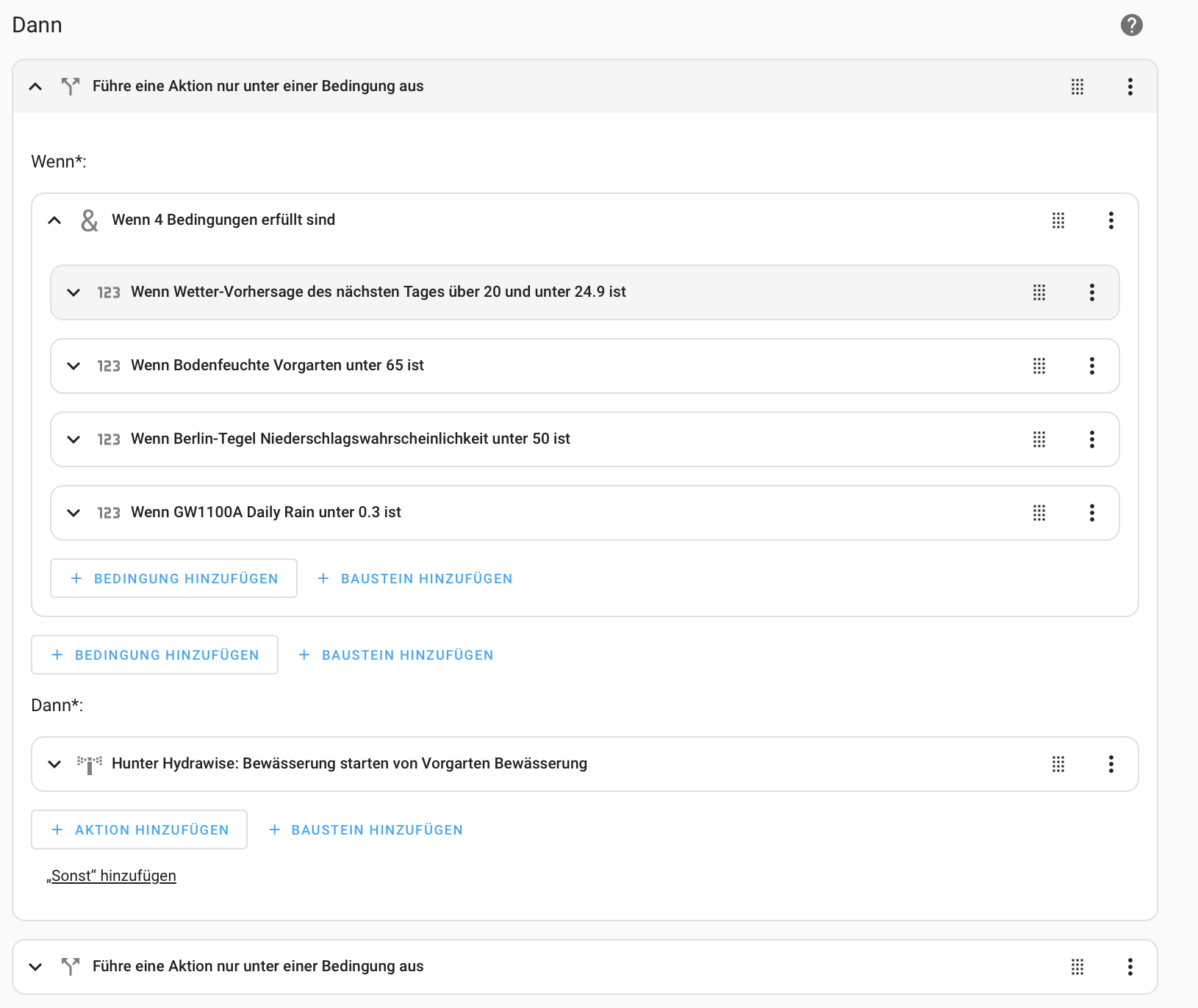This screenshot has height=1008, width=1198.
Task: Open three-dot menu of bottom collapsed action block
Action: pyautogui.click(x=1130, y=967)
